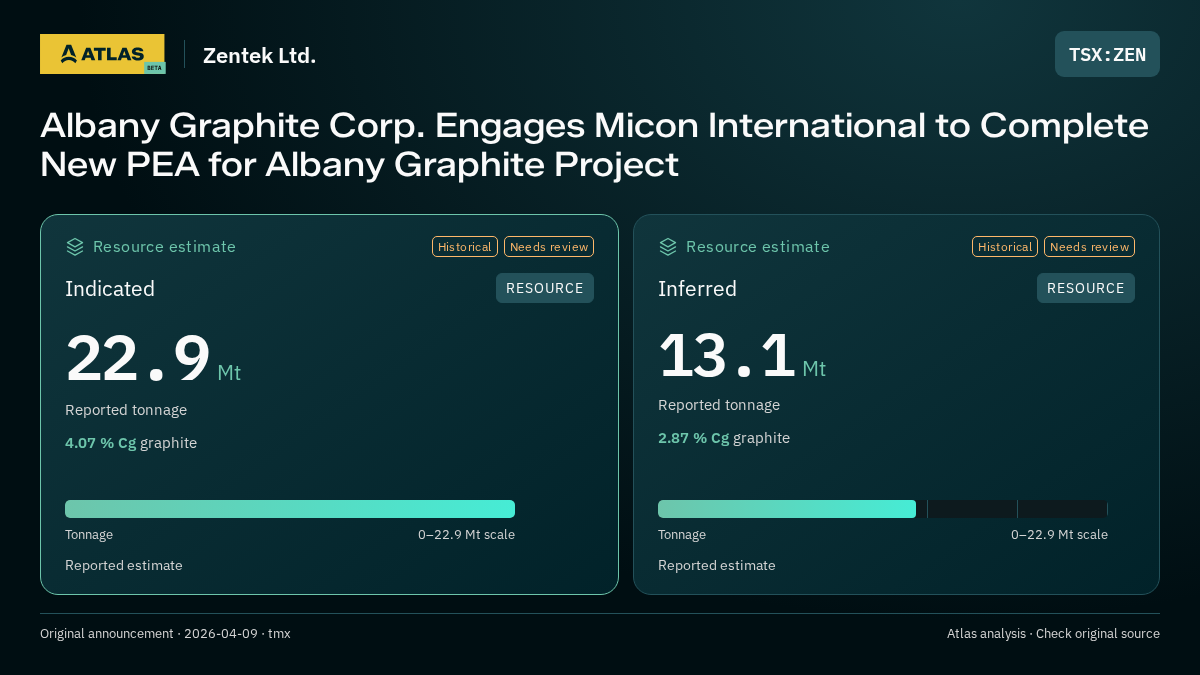Screen dimensions: 1200x675
Task: Click Resource estimate label in Indicated card
Action: click(164, 247)
